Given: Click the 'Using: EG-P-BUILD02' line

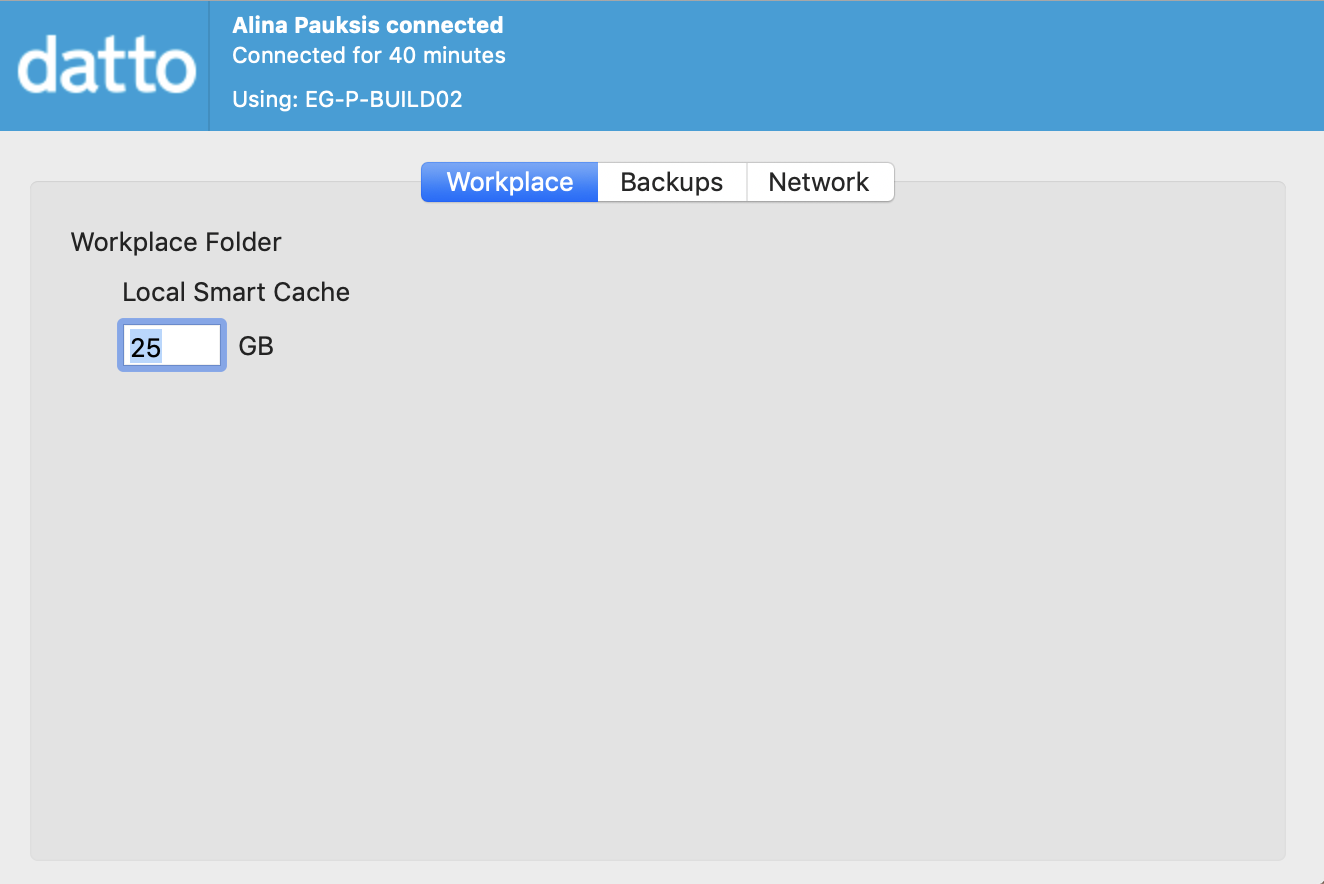Looking at the screenshot, I should (x=347, y=99).
